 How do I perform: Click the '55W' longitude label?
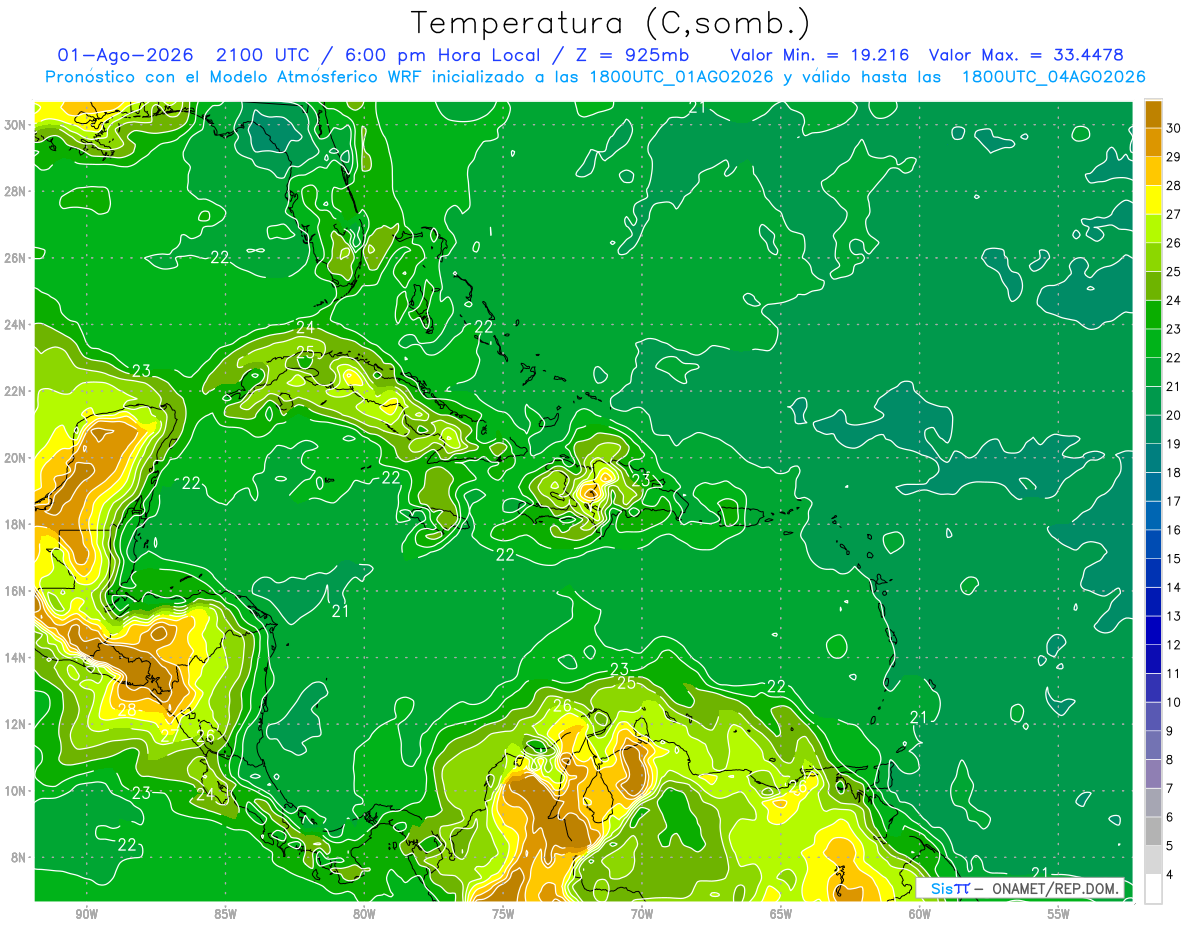1059,914
